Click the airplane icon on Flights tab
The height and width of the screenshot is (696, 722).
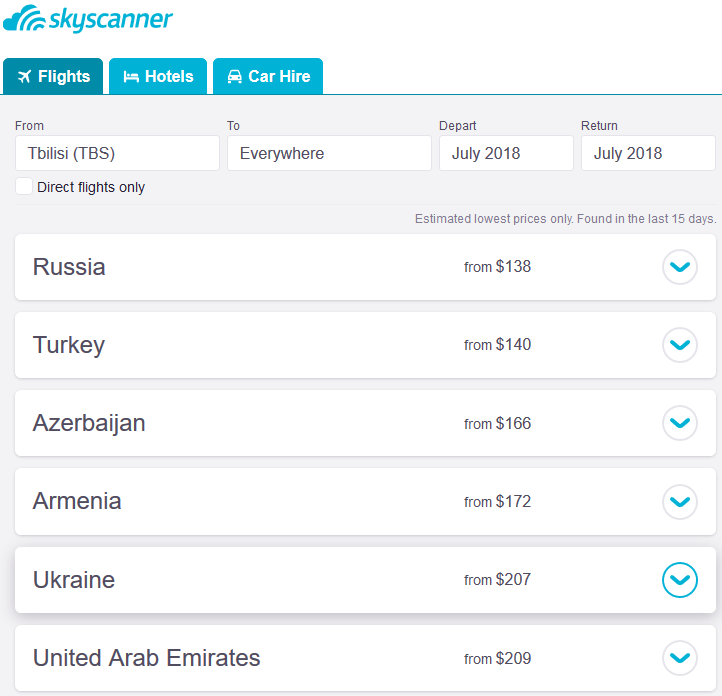25,76
